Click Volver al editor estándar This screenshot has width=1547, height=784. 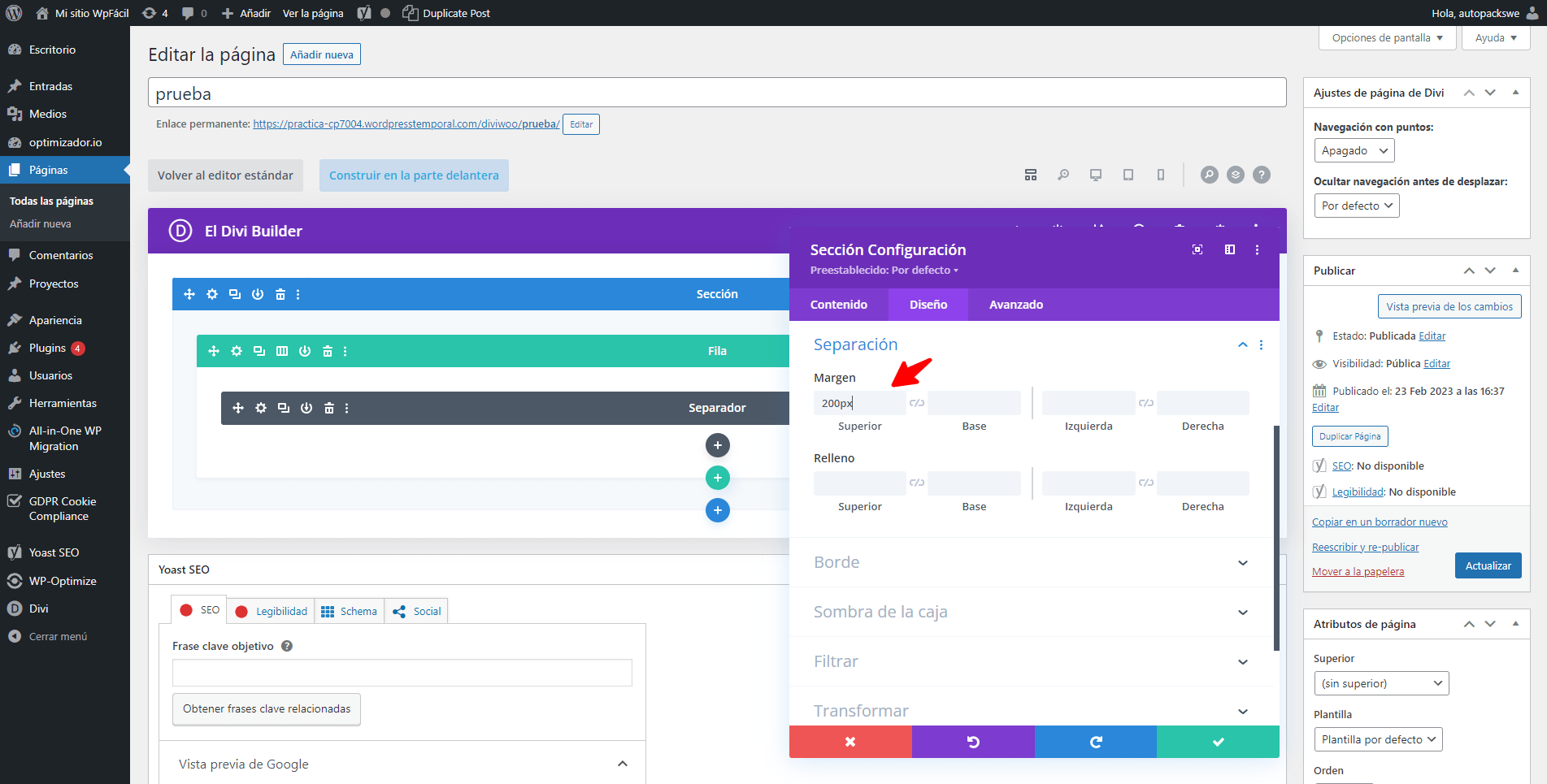[225, 175]
